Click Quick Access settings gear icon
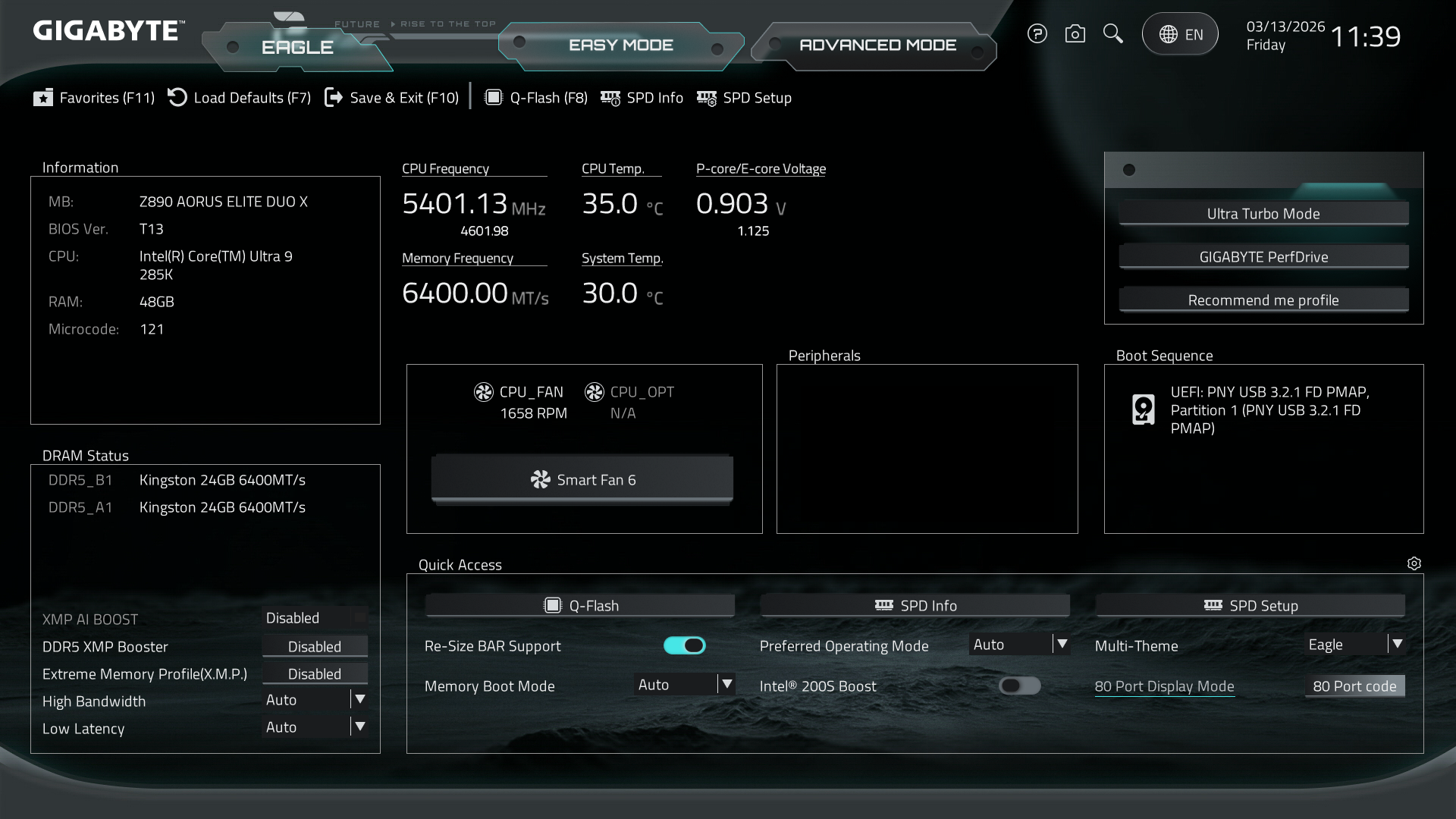Viewport: 1456px width, 819px height. [x=1414, y=563]
